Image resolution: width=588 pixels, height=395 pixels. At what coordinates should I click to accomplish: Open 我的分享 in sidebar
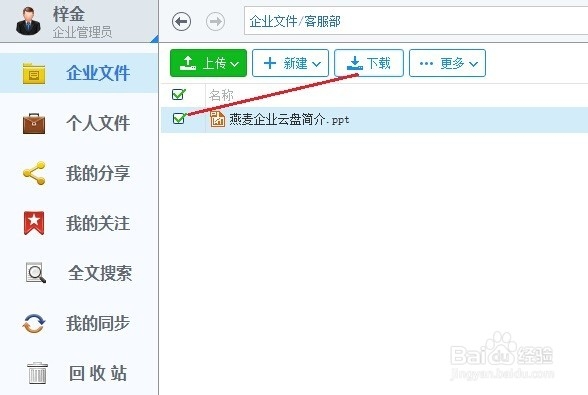coord(79,173)
